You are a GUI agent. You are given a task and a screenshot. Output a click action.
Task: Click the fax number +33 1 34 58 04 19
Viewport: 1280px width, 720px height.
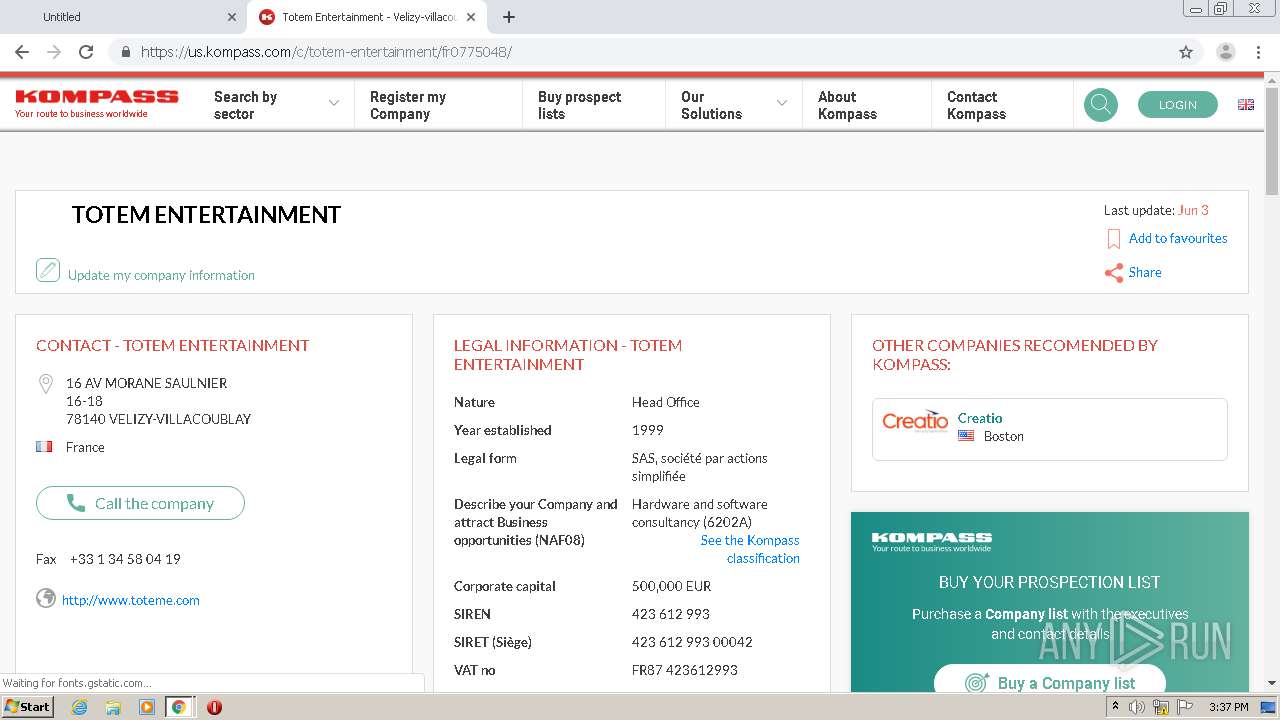pos(125,559)
